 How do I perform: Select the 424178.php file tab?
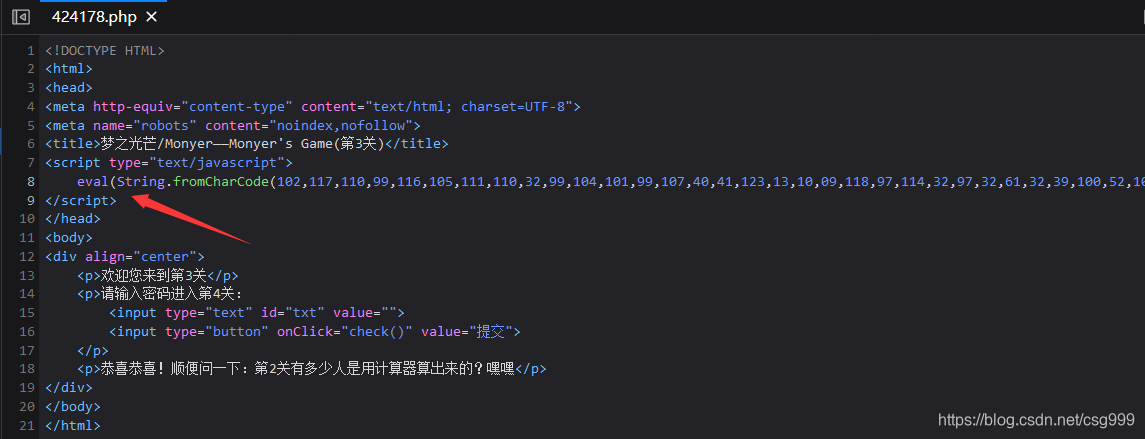point(93,17)
